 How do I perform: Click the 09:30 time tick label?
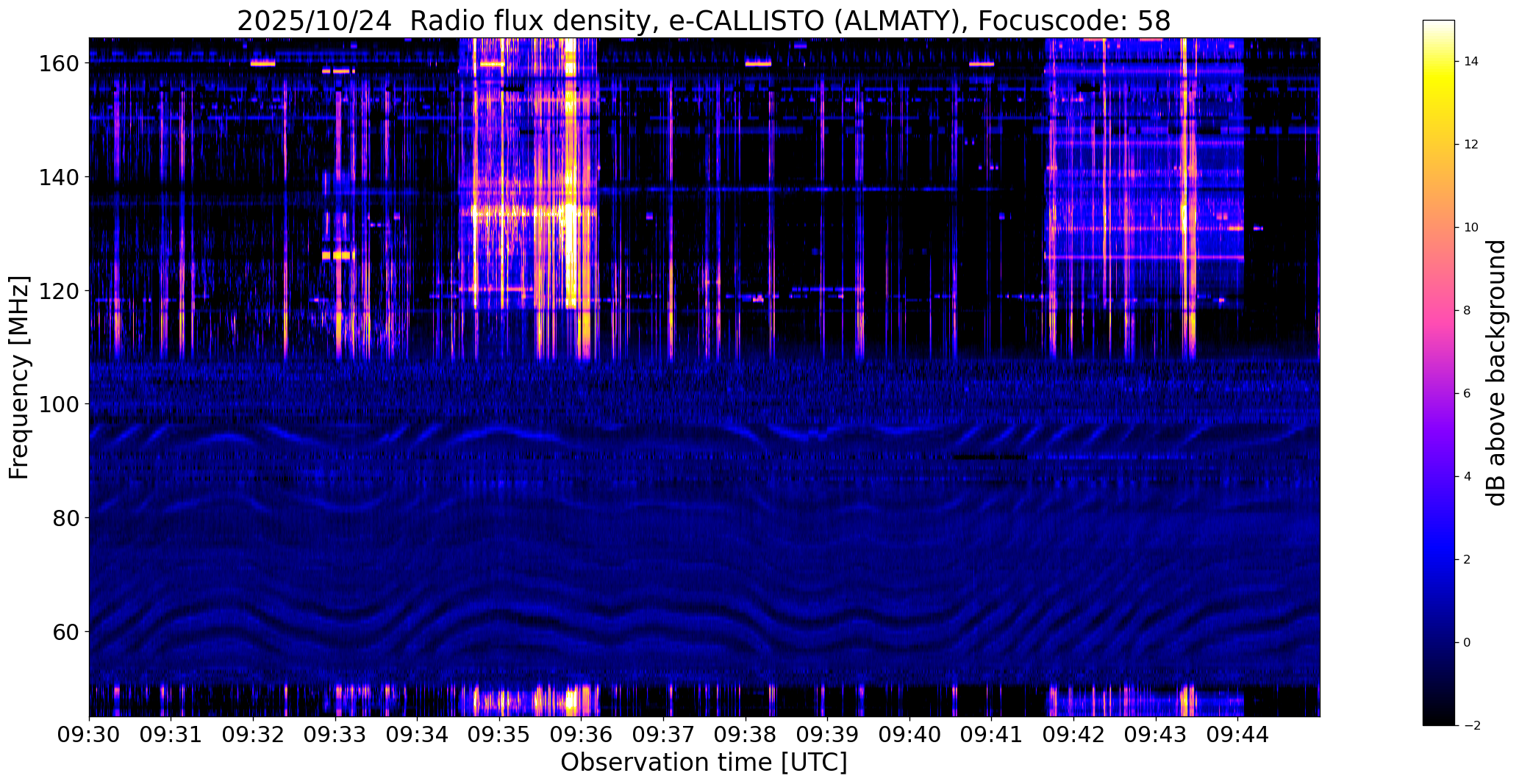89,735
